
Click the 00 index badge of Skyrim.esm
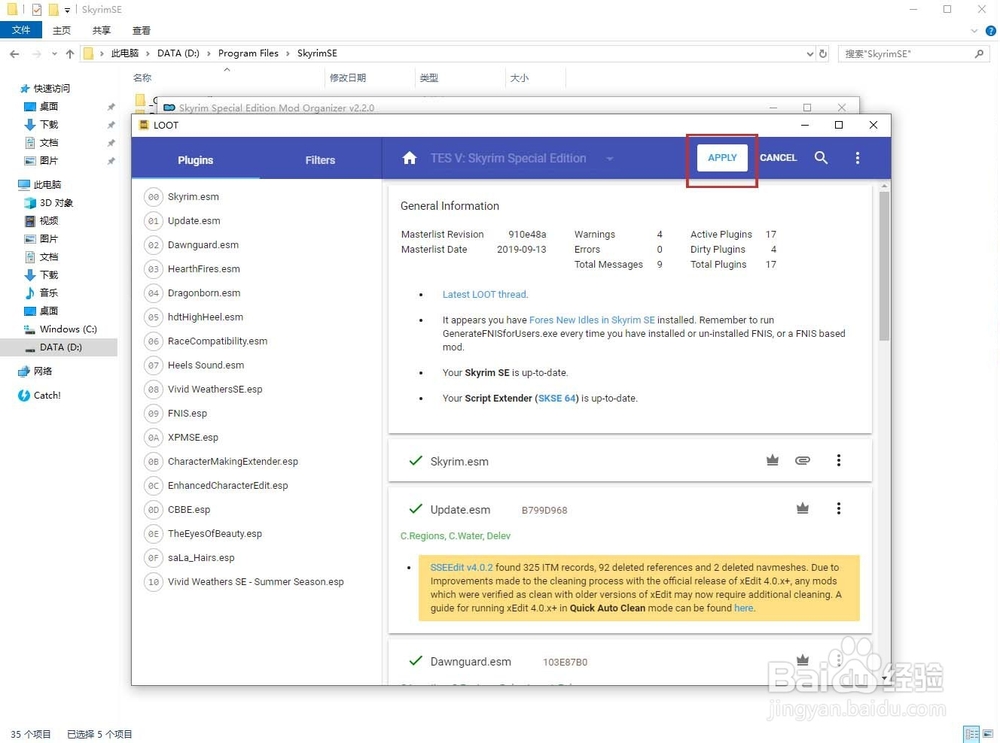[x=154, y=197]
